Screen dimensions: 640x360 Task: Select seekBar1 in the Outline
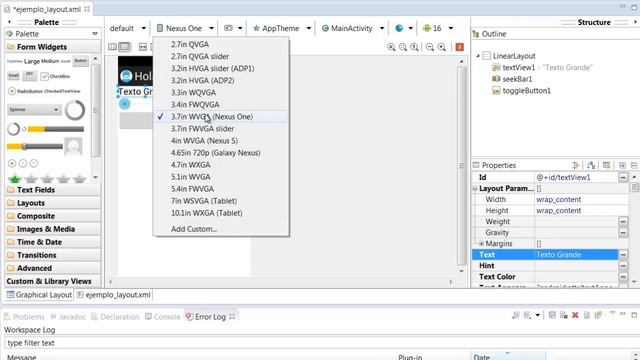517,79
